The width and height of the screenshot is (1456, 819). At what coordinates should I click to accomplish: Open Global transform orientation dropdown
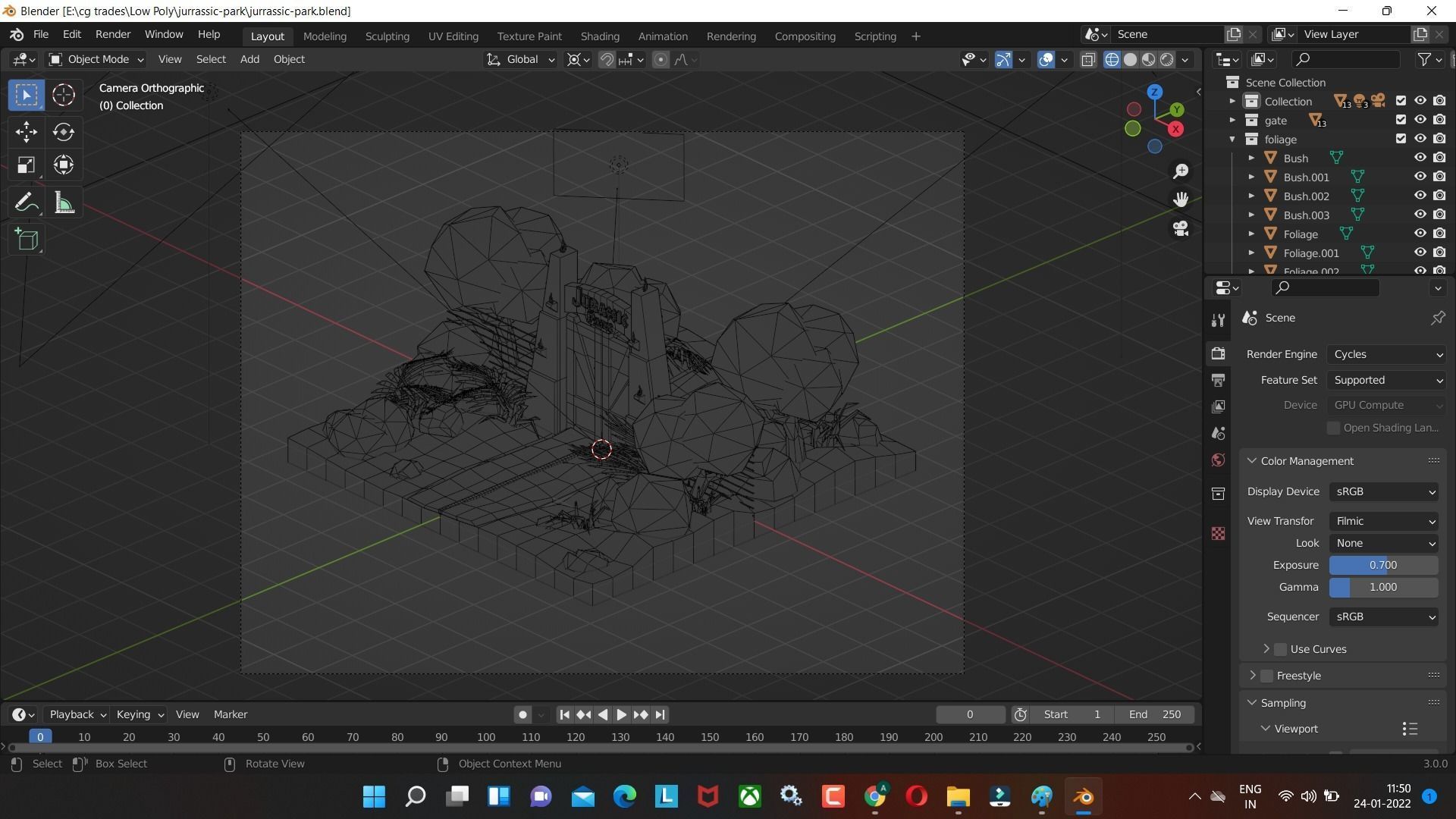coord(521,59)
